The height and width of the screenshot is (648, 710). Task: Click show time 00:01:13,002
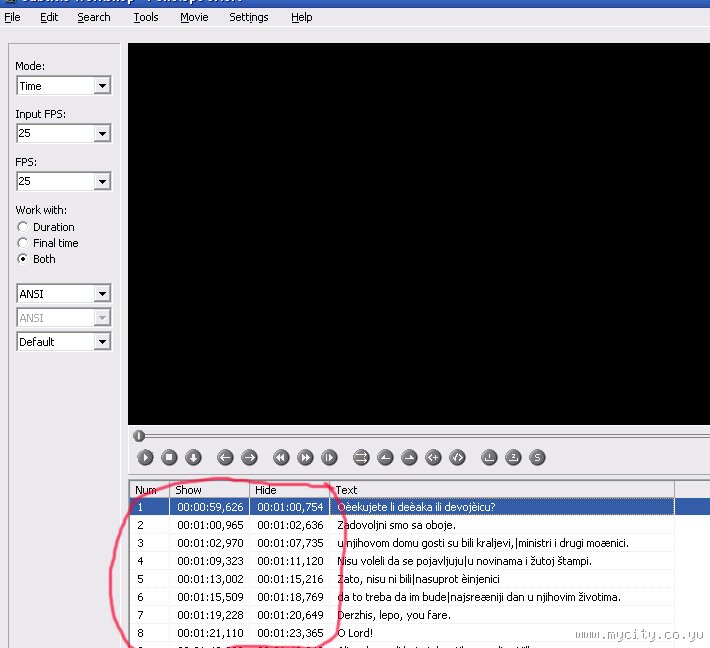[210, 579]
